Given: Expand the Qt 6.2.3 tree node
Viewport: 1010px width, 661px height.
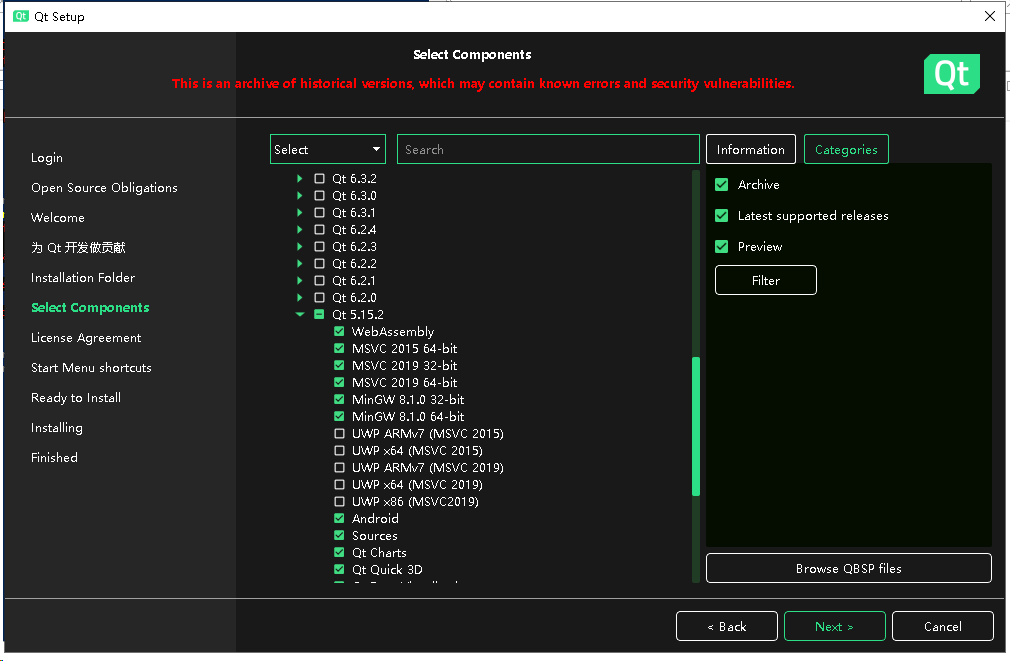Looking at the screenshot, I should 300,247.
